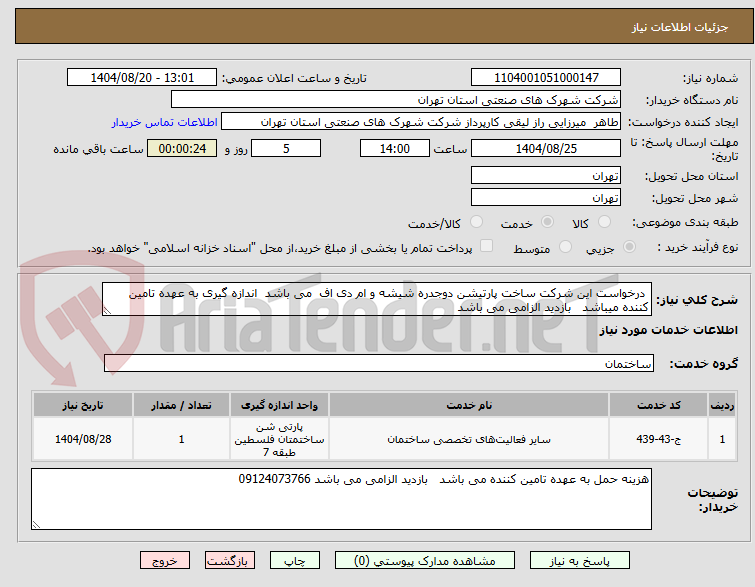Click the remaining time field 00:00:24
This screenshot has width=755, height=587.
point(182,148)
